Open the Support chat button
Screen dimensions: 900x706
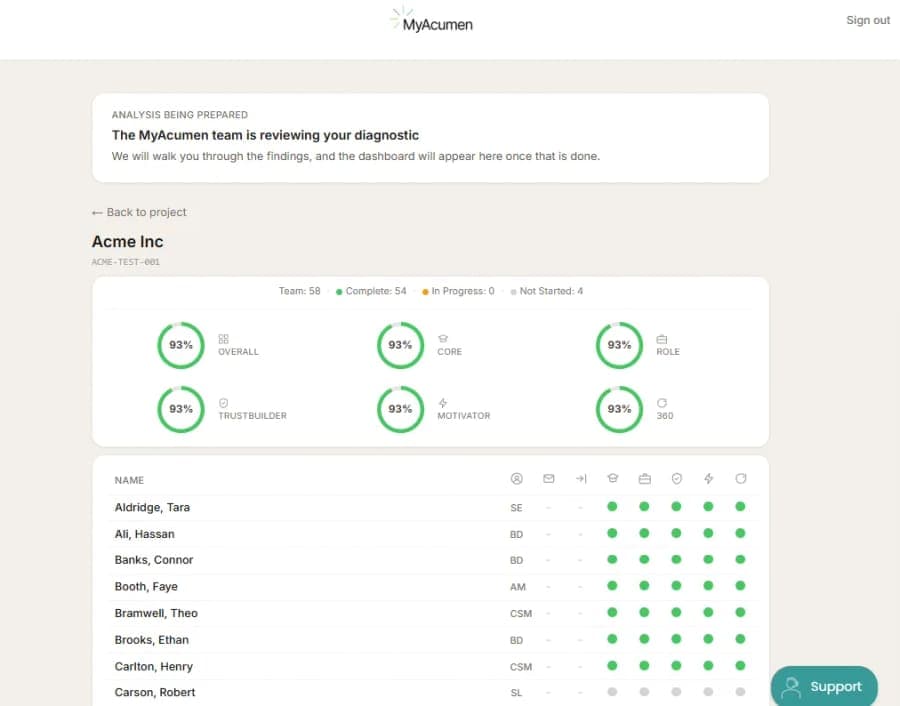point(824,686)
